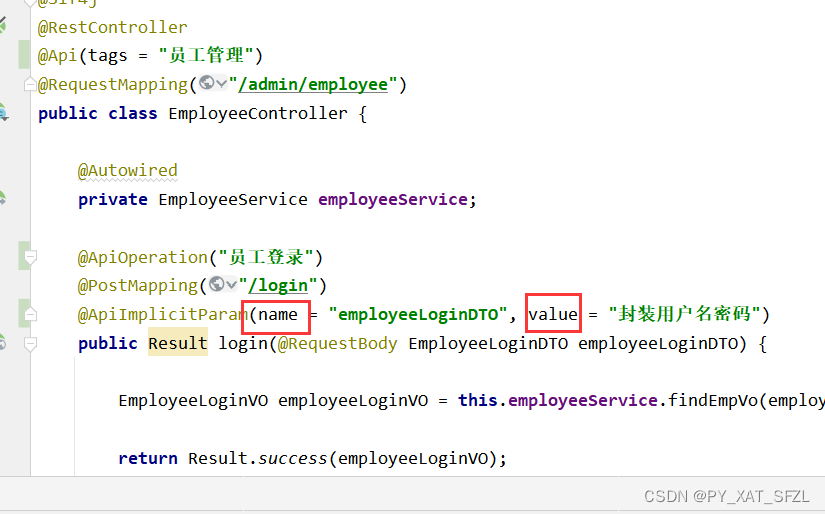Collapse the fold marker at @ApiImplicitParam line
Image resolution: width=825 pixels, height=514 pixels.
[x=30, y=314]
